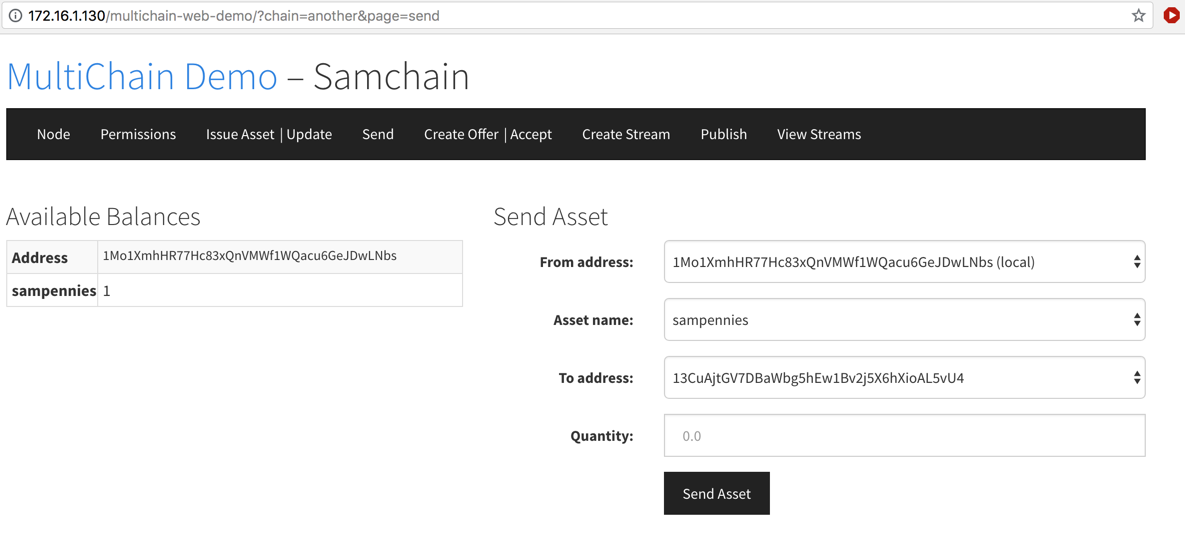Viewport: 1185px width, 533px height.
Task: Open the Create Offer page
Action: point(461,134)
